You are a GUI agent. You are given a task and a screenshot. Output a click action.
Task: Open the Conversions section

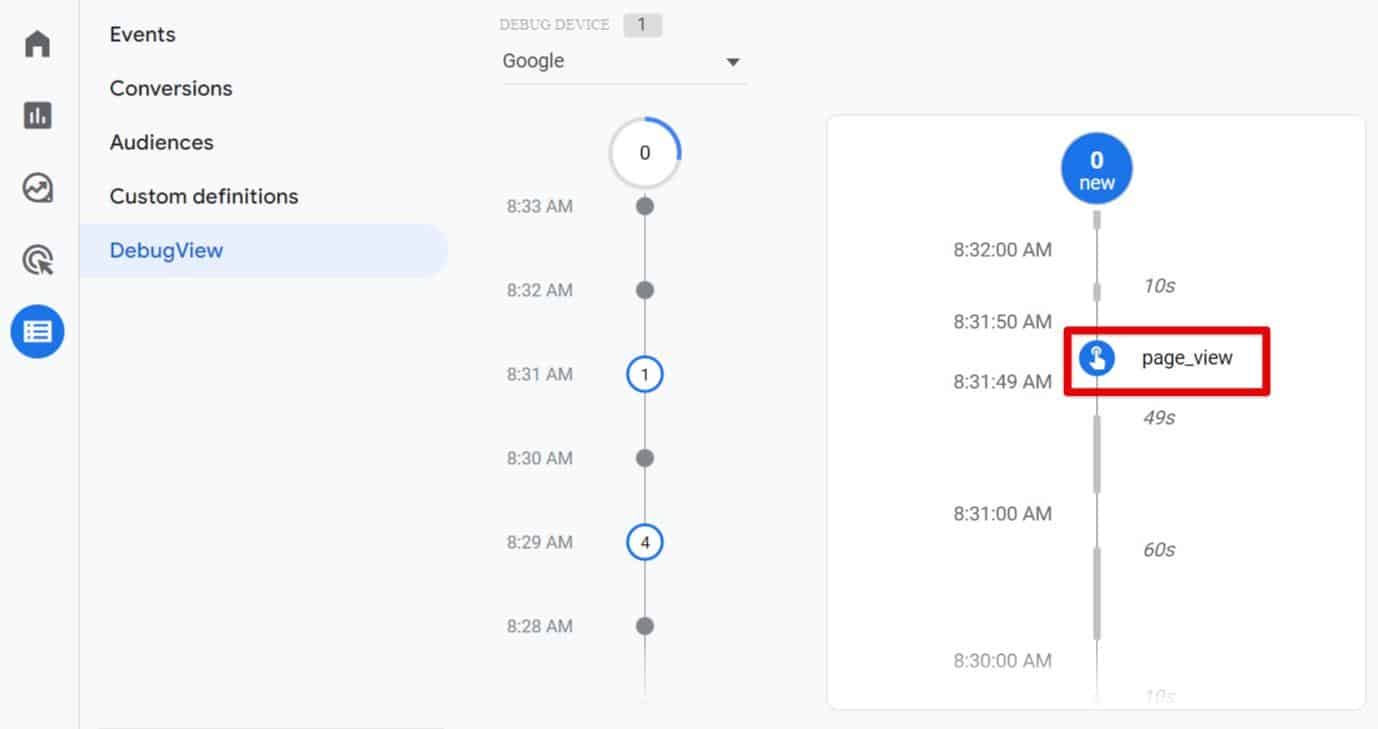pyautogui.click(x=171, y=88)
